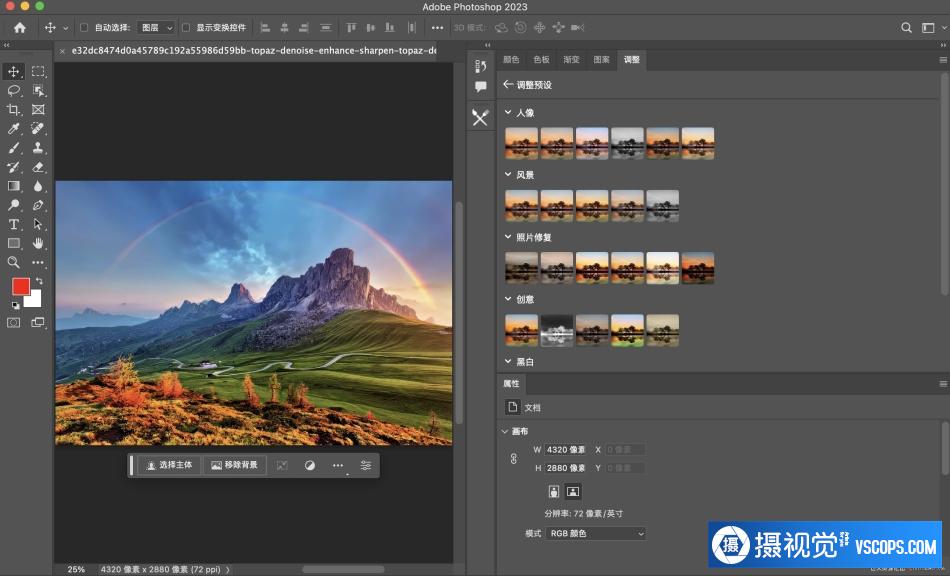This screenshot has width=950, height=576.
Task: Toggle Quick Mask mode
Action: (x=13, y=322)
